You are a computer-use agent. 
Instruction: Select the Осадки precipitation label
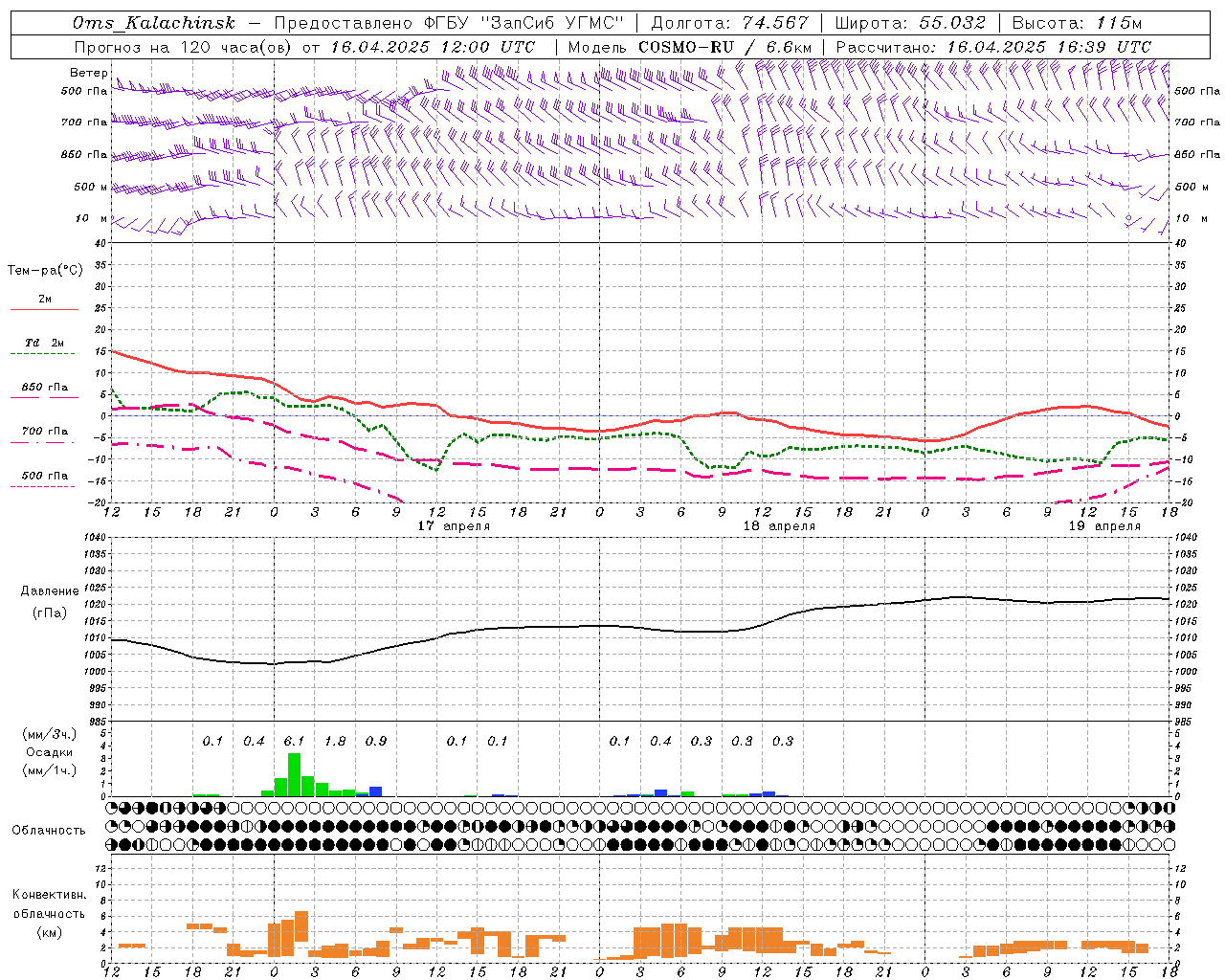pyautogui.click(x=50, y=752)
